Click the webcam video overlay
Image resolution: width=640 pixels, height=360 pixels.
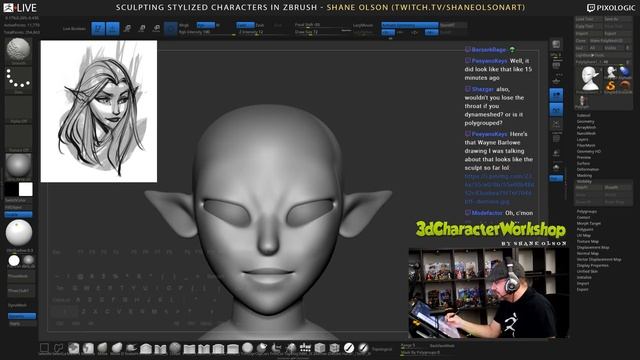click(489, 293)
